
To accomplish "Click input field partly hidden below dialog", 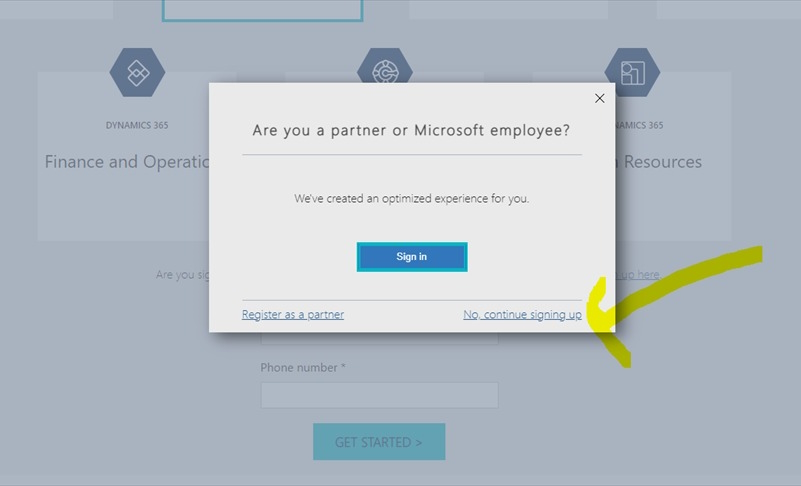I will (380, 338).
